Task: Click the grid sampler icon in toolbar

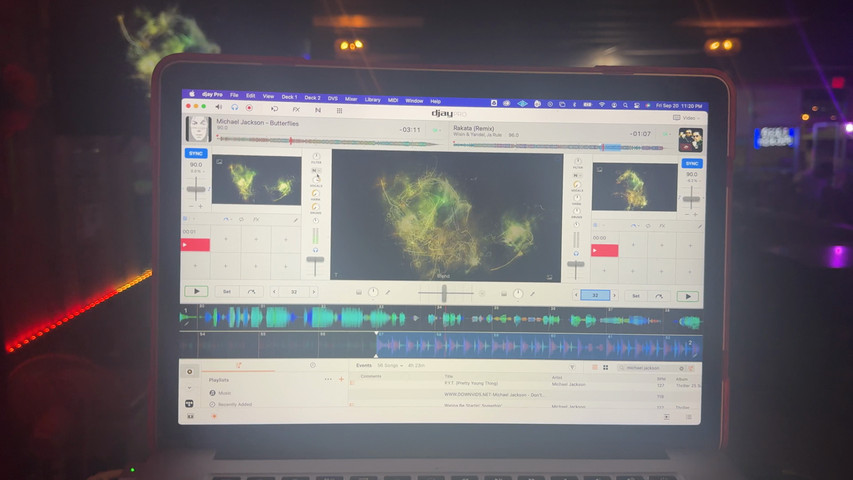Action: [339, 110]
